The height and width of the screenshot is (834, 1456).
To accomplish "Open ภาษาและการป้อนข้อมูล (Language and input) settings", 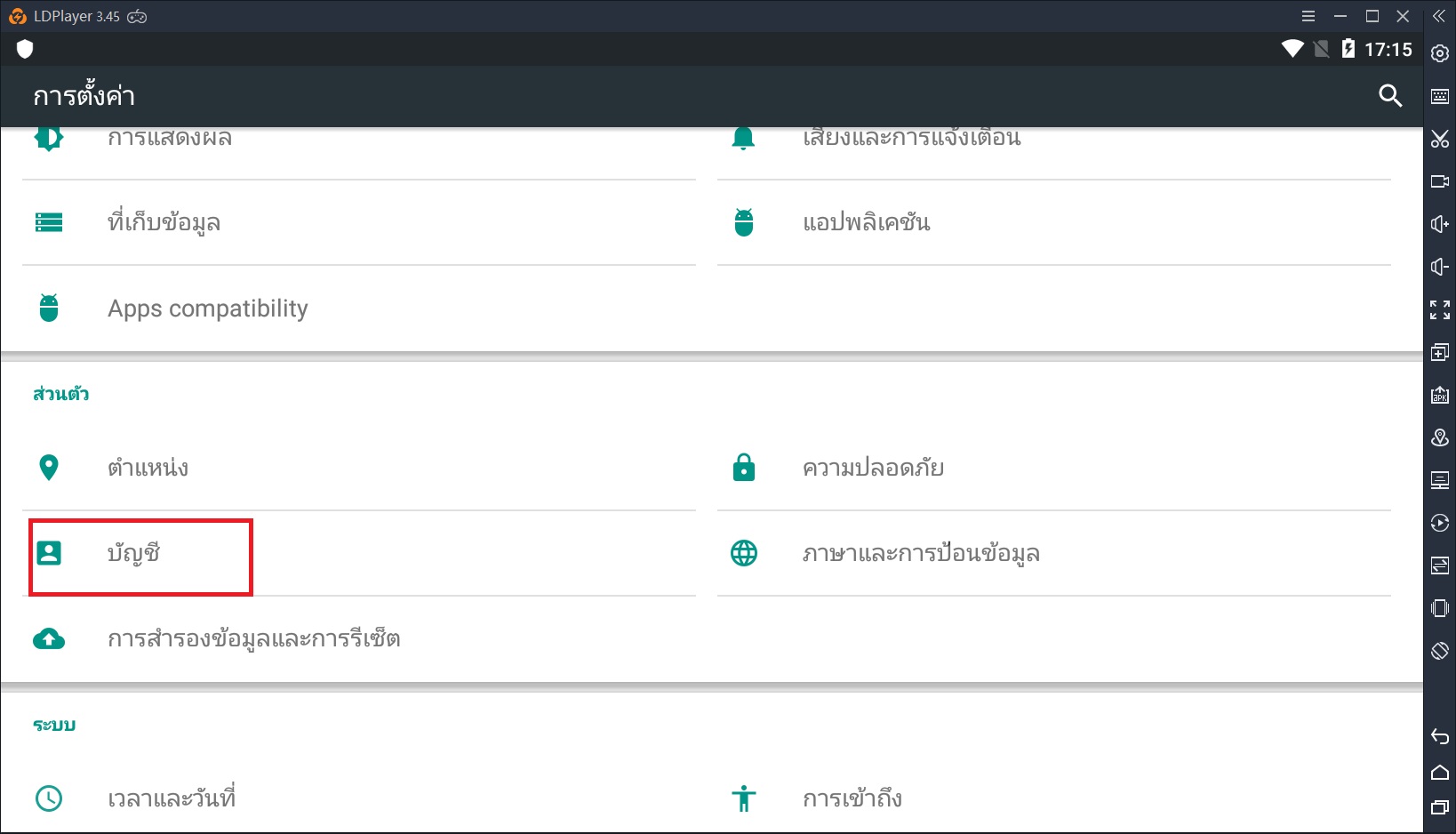I will pyautogui.click(x=922, y=553).
